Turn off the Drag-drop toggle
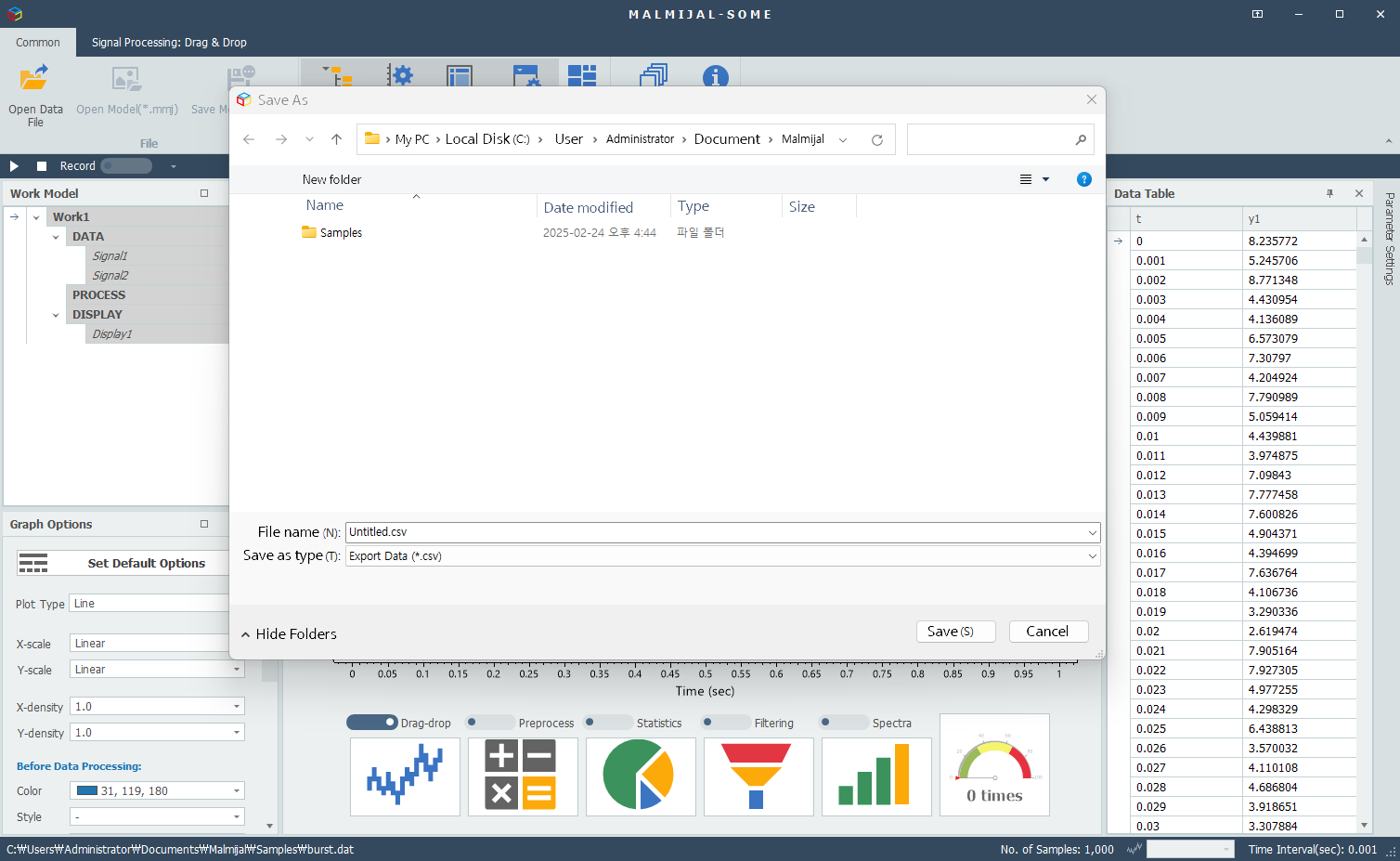 tap(371, 723)
